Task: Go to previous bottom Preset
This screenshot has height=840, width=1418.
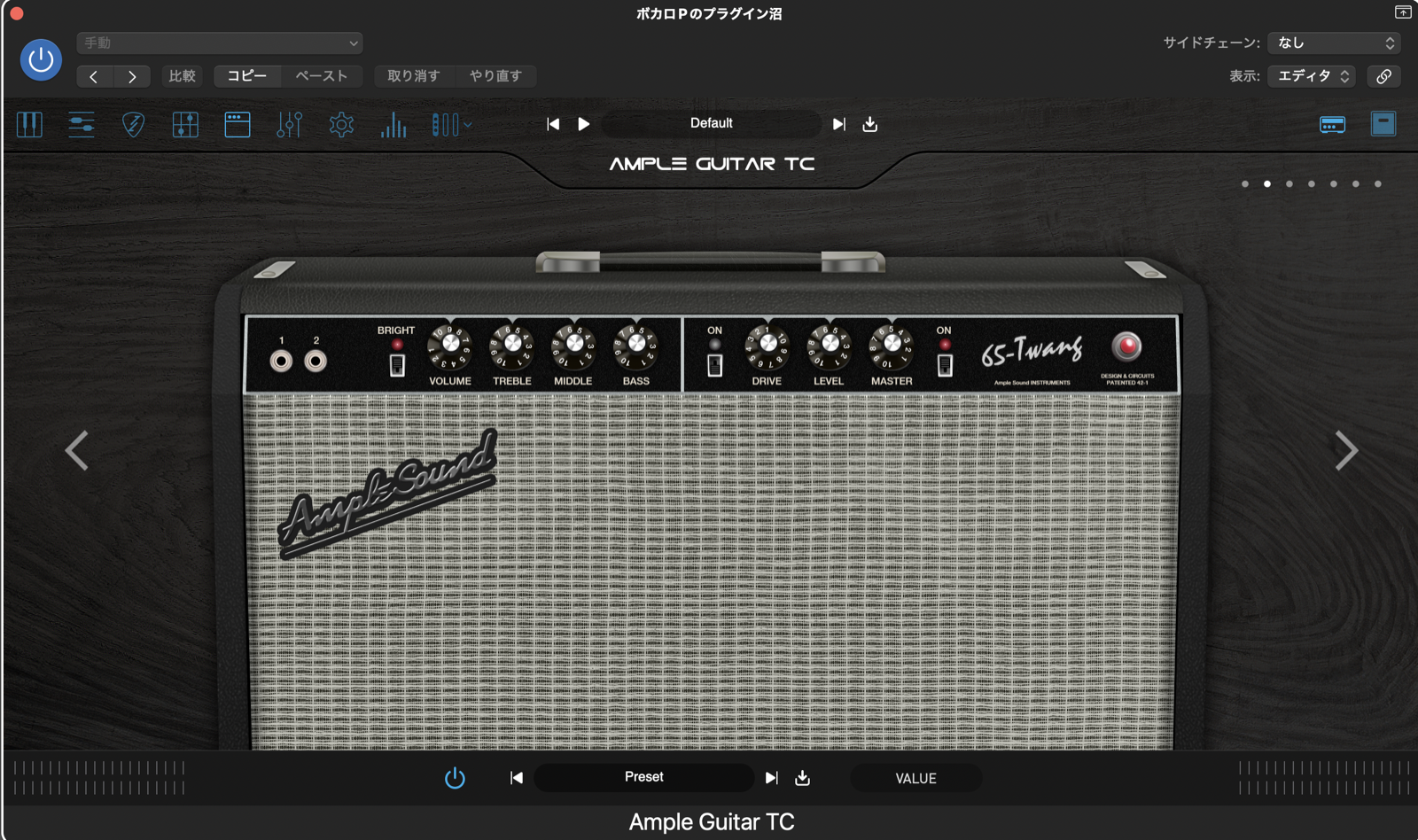Action: 517,778
